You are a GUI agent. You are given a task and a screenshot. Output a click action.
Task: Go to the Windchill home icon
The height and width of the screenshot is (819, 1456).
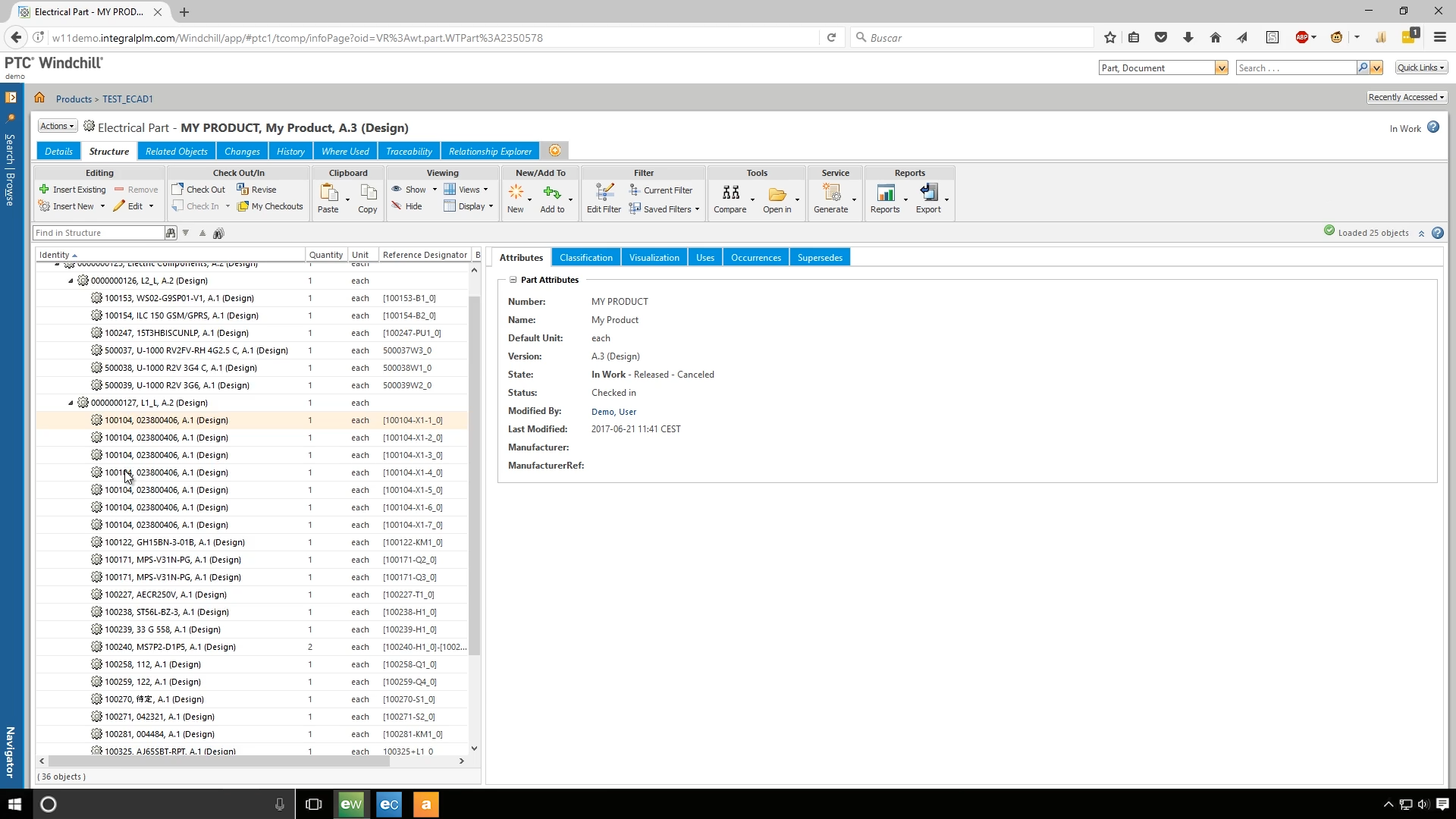coord(39,98)
